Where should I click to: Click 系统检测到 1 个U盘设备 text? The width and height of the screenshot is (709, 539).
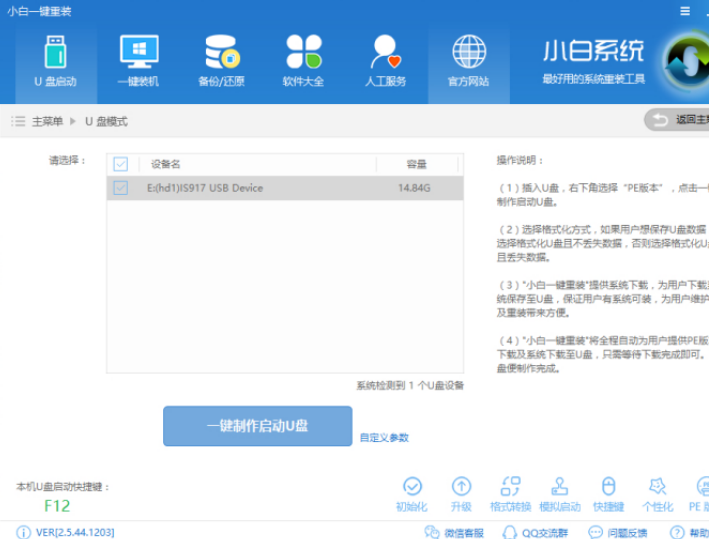410,385
